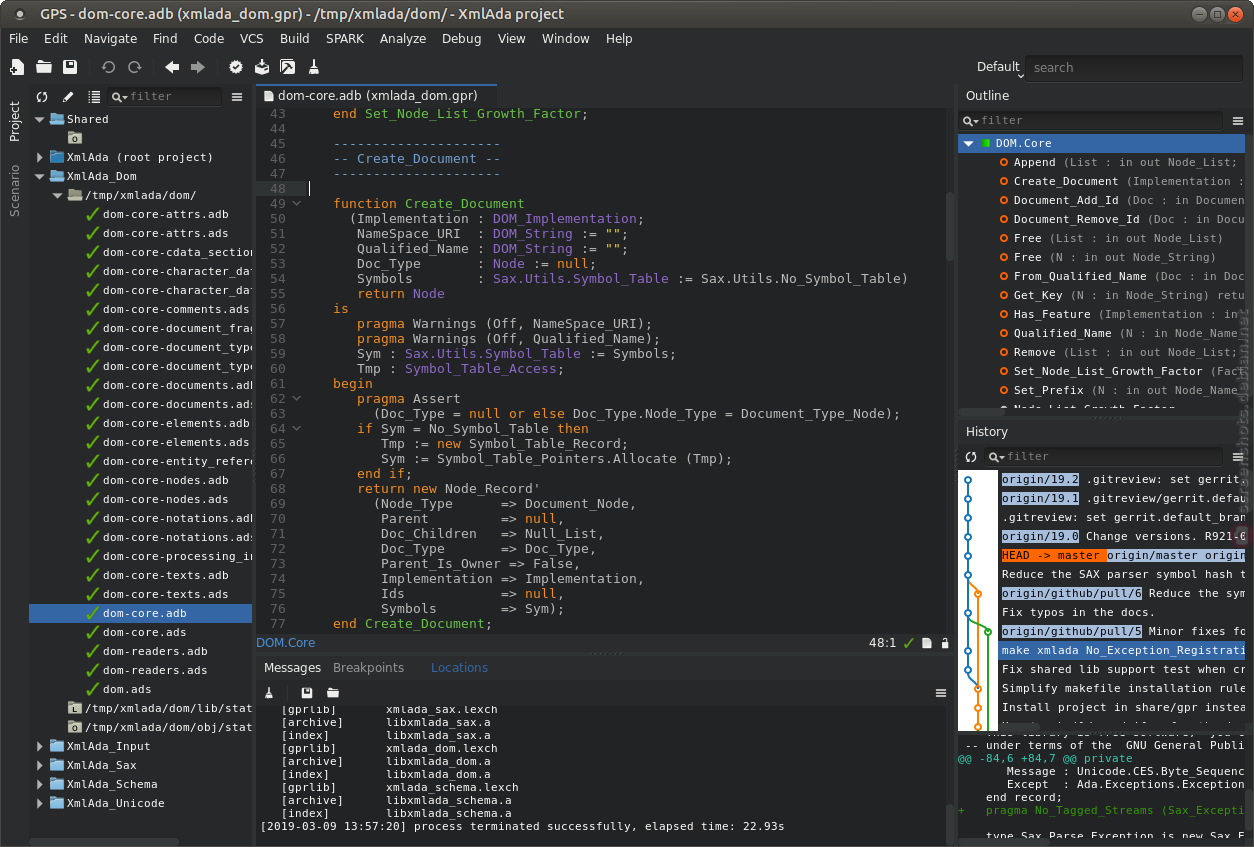This screenshot has width=1254, height=847.
Task: Build all with the hammer toolbar icon
Action: 288,67
